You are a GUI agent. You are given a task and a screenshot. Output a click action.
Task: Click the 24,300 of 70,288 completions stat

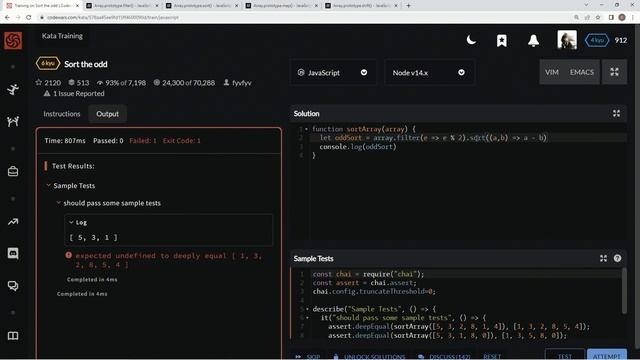pyautogui.click(x=184, y=82)
